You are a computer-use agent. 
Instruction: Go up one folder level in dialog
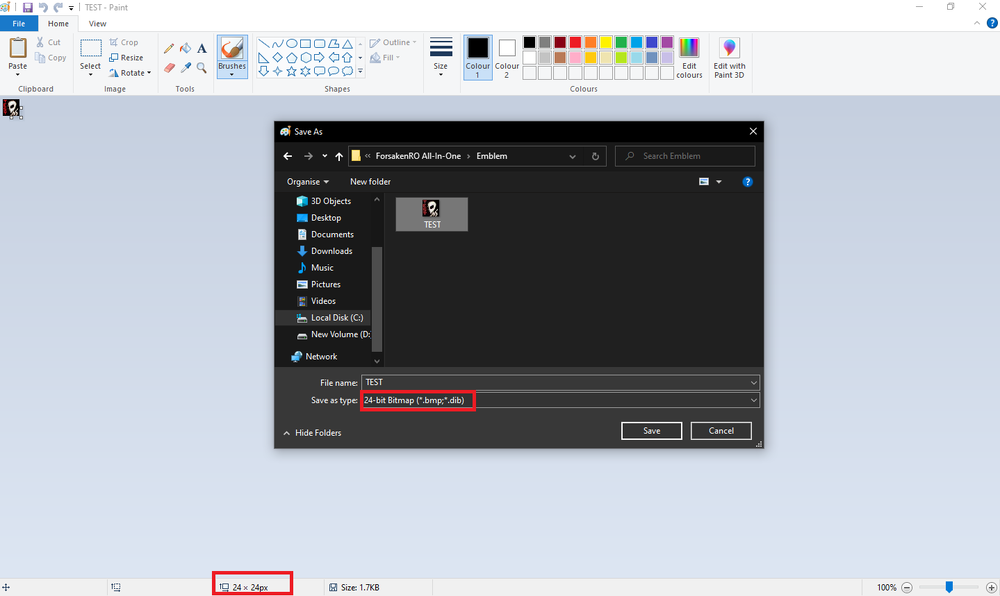pos(339,156)
